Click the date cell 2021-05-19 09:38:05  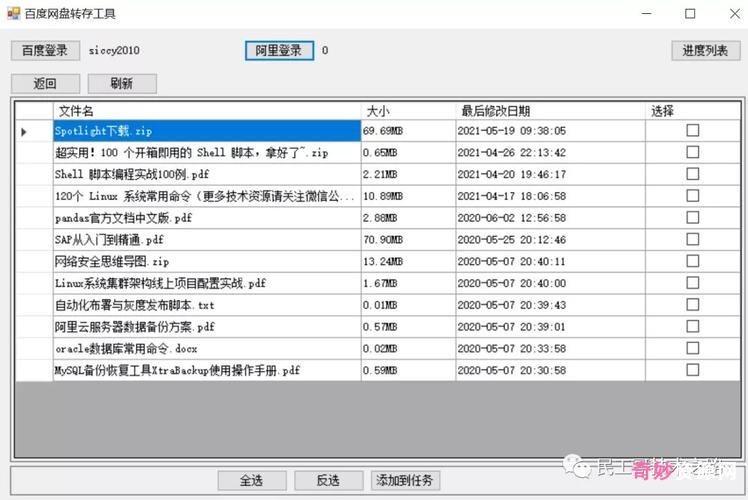[x=551, y=131]
